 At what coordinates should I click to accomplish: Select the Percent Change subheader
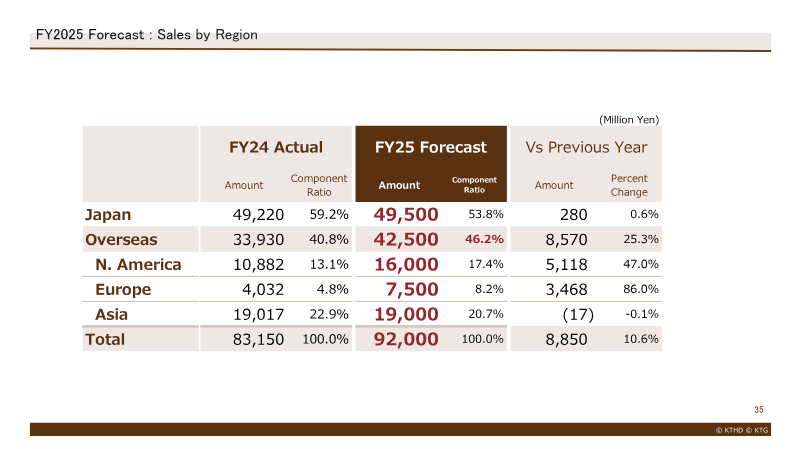629,185
